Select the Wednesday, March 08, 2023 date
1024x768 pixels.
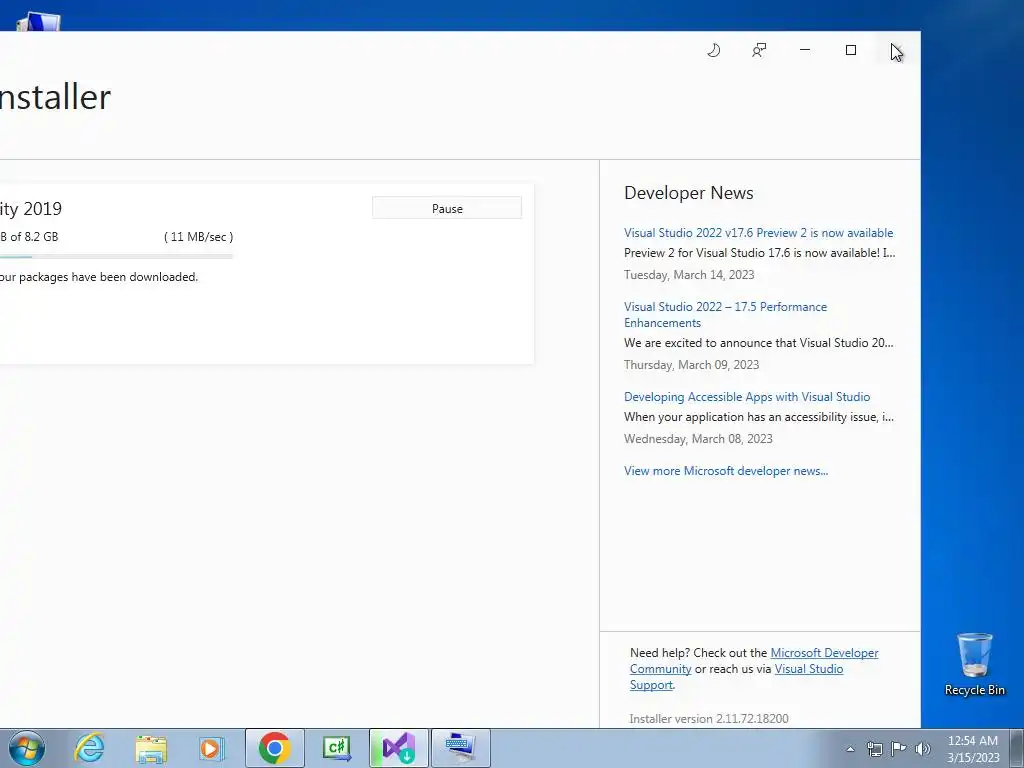pos(698,439)
